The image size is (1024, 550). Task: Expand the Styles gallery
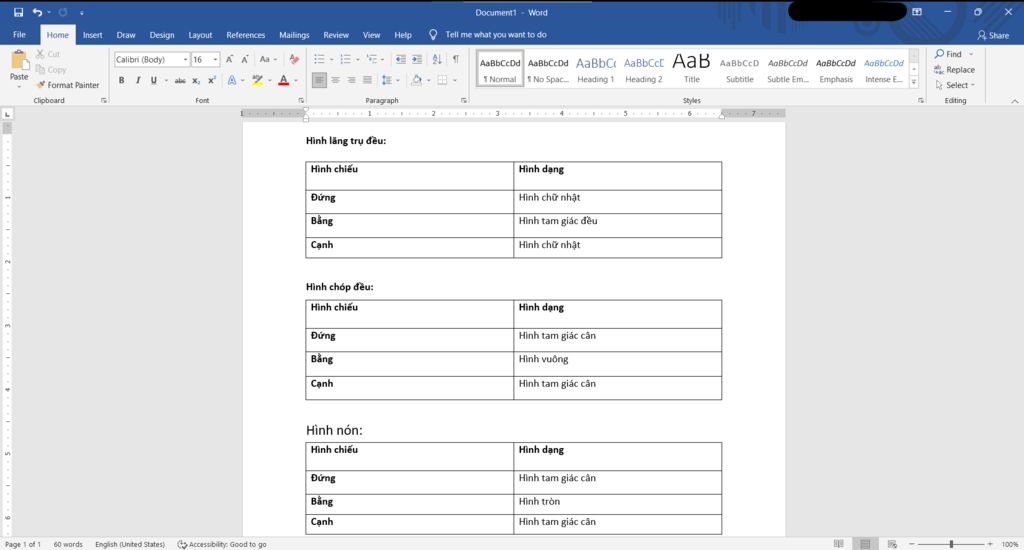(914, 82)
